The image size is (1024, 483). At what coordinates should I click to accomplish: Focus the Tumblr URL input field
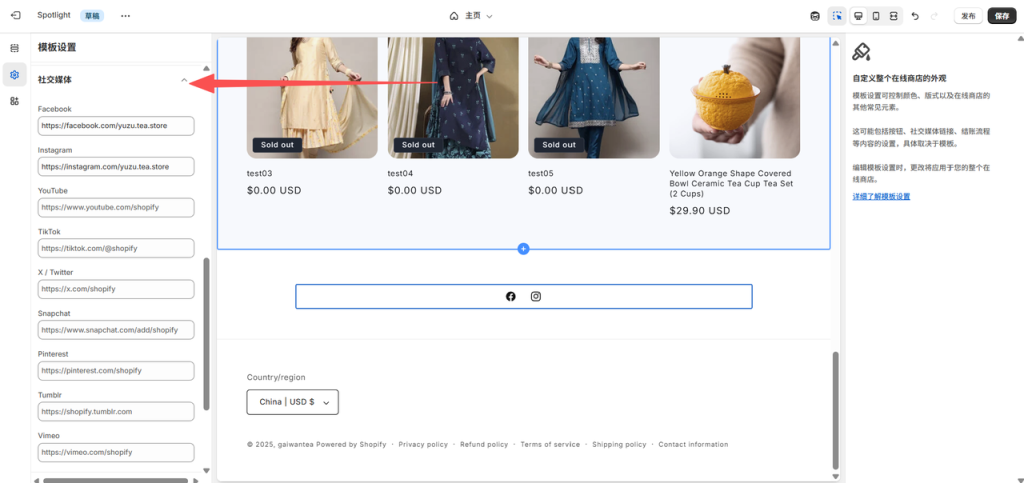116,412
